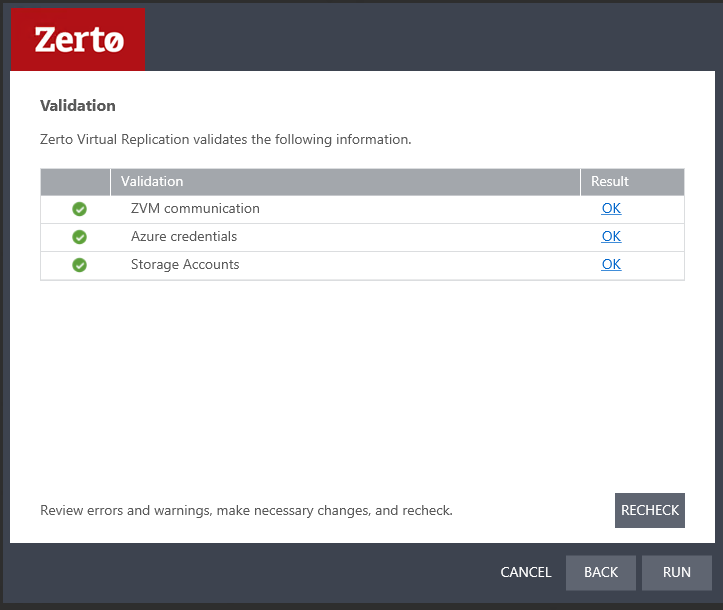Select the ZVM communication row text
This screenshot has width=723, height=610.
pyautogui.click(x=195, y=208)
